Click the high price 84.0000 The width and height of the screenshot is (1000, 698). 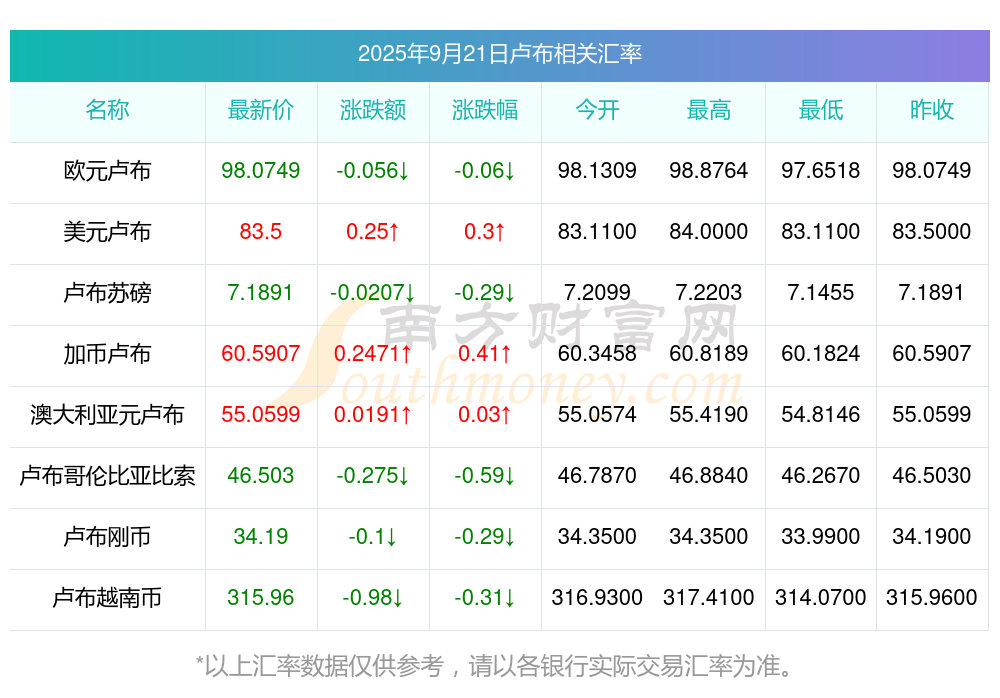click(709, 231)
